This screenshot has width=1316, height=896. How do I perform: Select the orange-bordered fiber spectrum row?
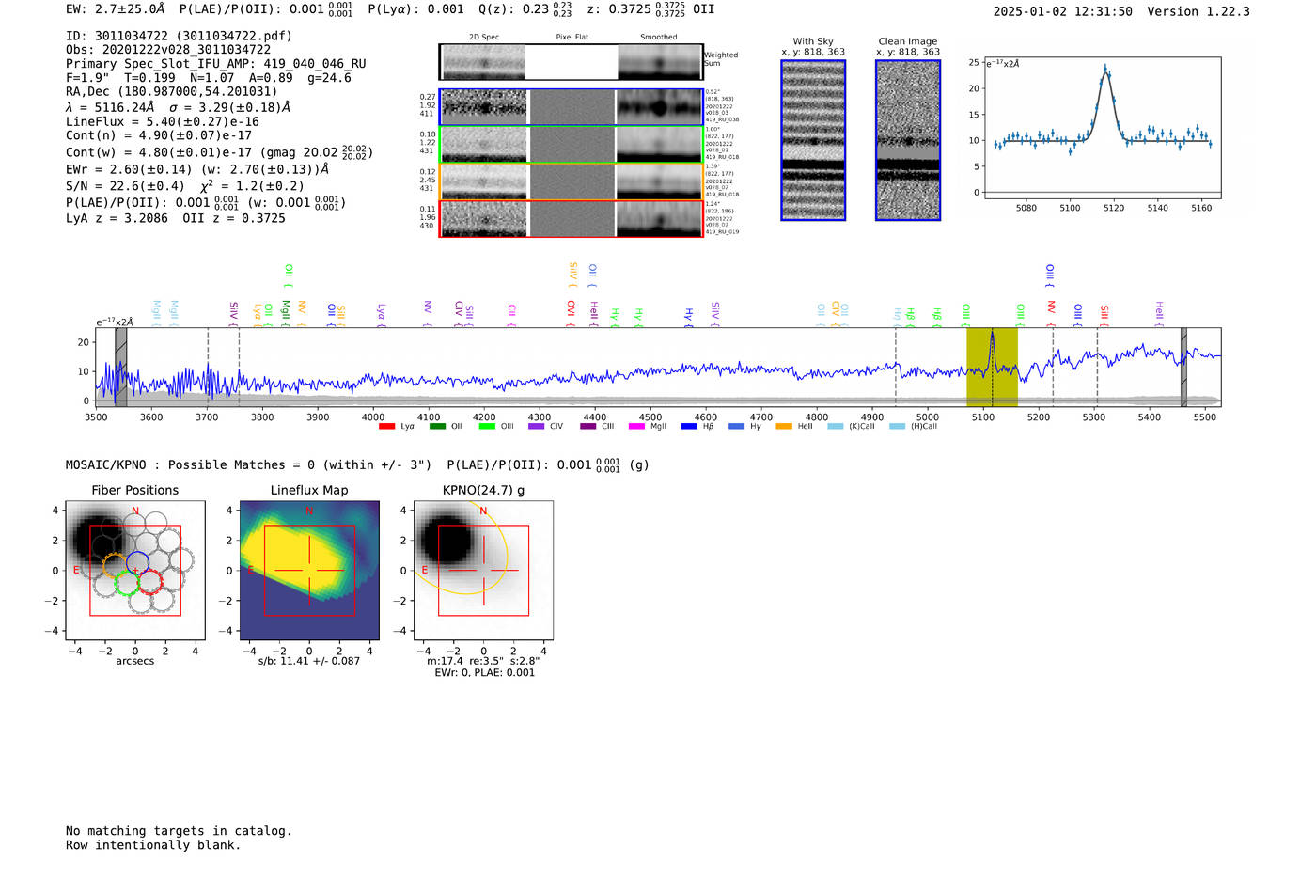(x=571, y=181)
